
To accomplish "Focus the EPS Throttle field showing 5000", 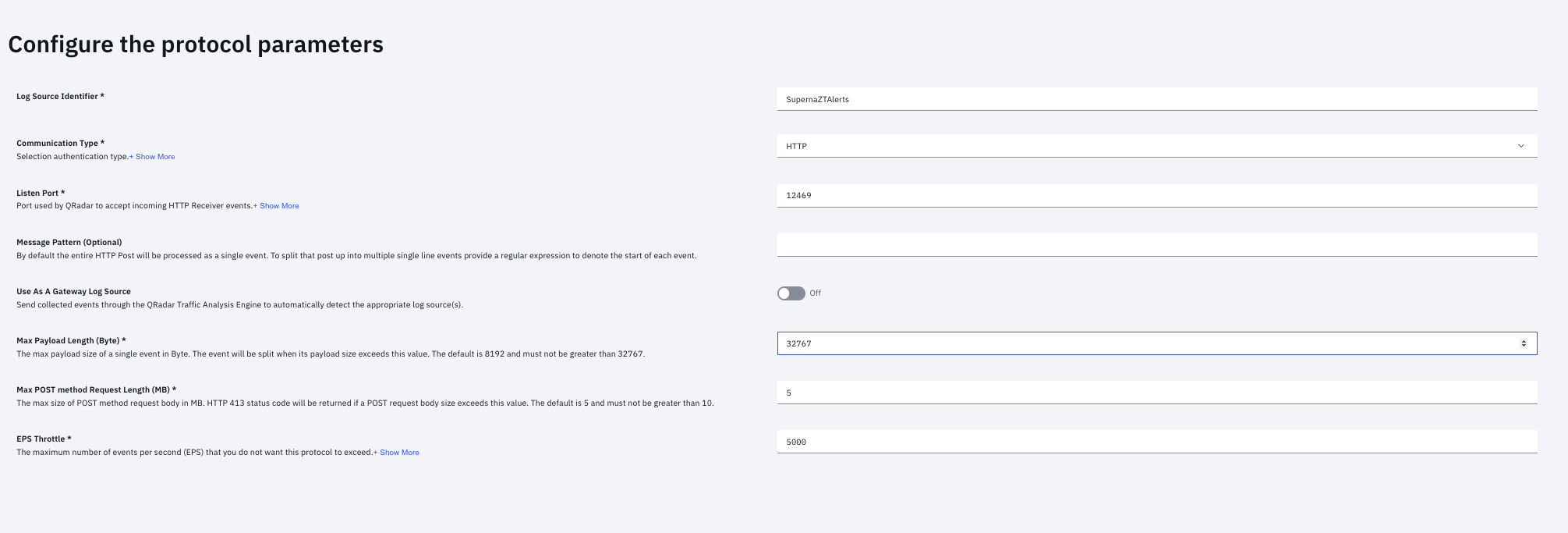I will [x=1156, y=442].
